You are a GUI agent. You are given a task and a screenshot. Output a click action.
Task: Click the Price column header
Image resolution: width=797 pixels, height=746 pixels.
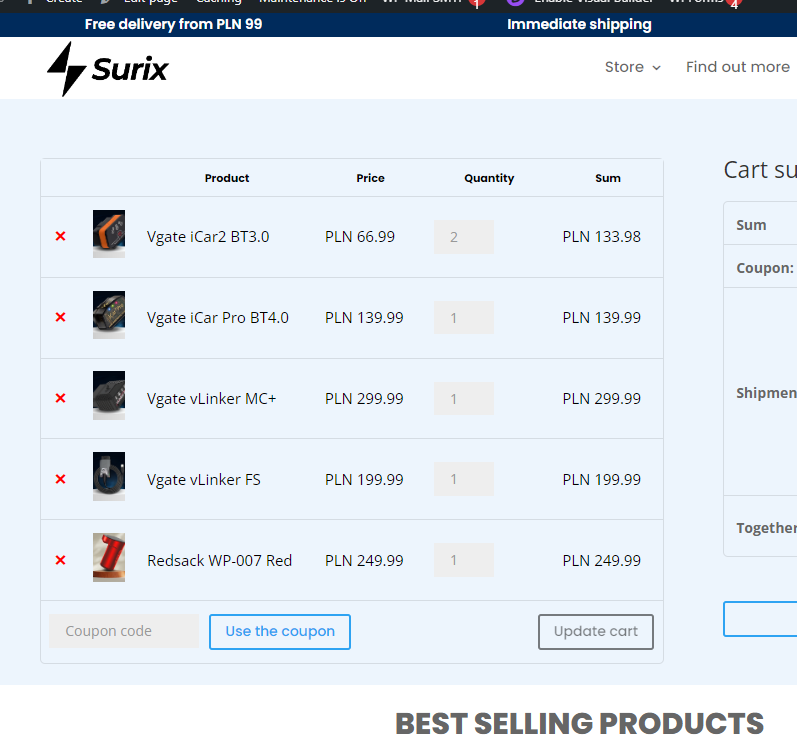point(371,178)
